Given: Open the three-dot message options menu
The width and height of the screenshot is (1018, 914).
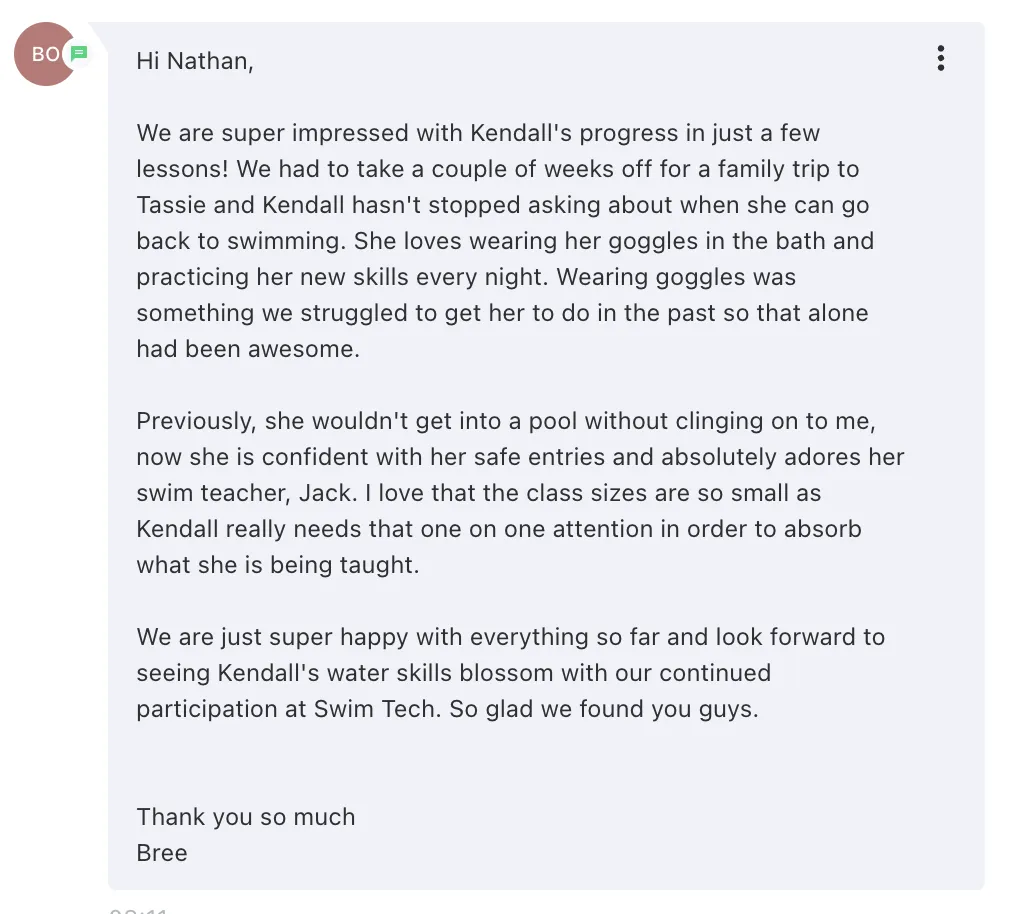Looking at the screenshot, I should pos(941,58).
